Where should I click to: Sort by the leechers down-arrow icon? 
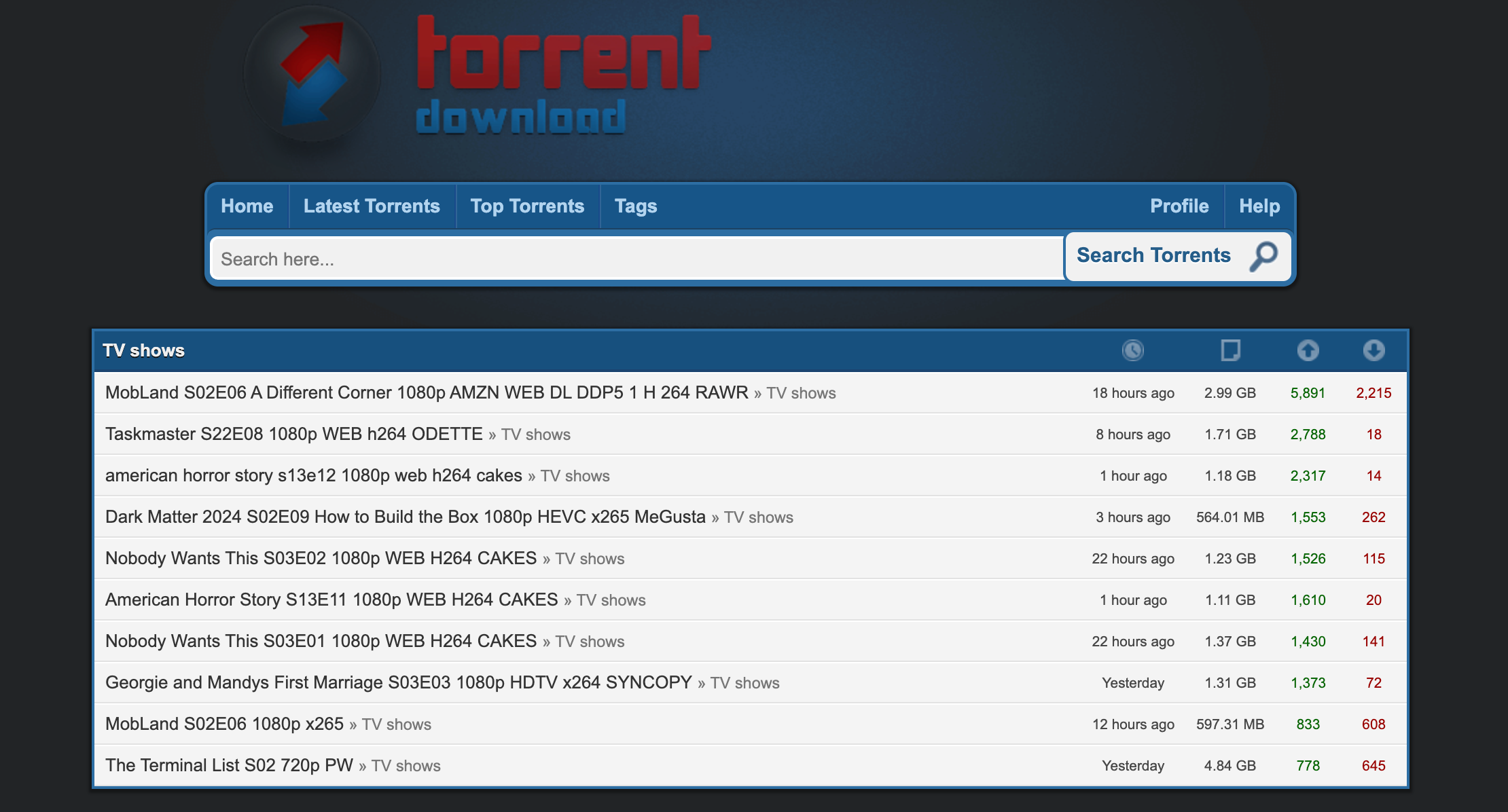coord(1374,350)
